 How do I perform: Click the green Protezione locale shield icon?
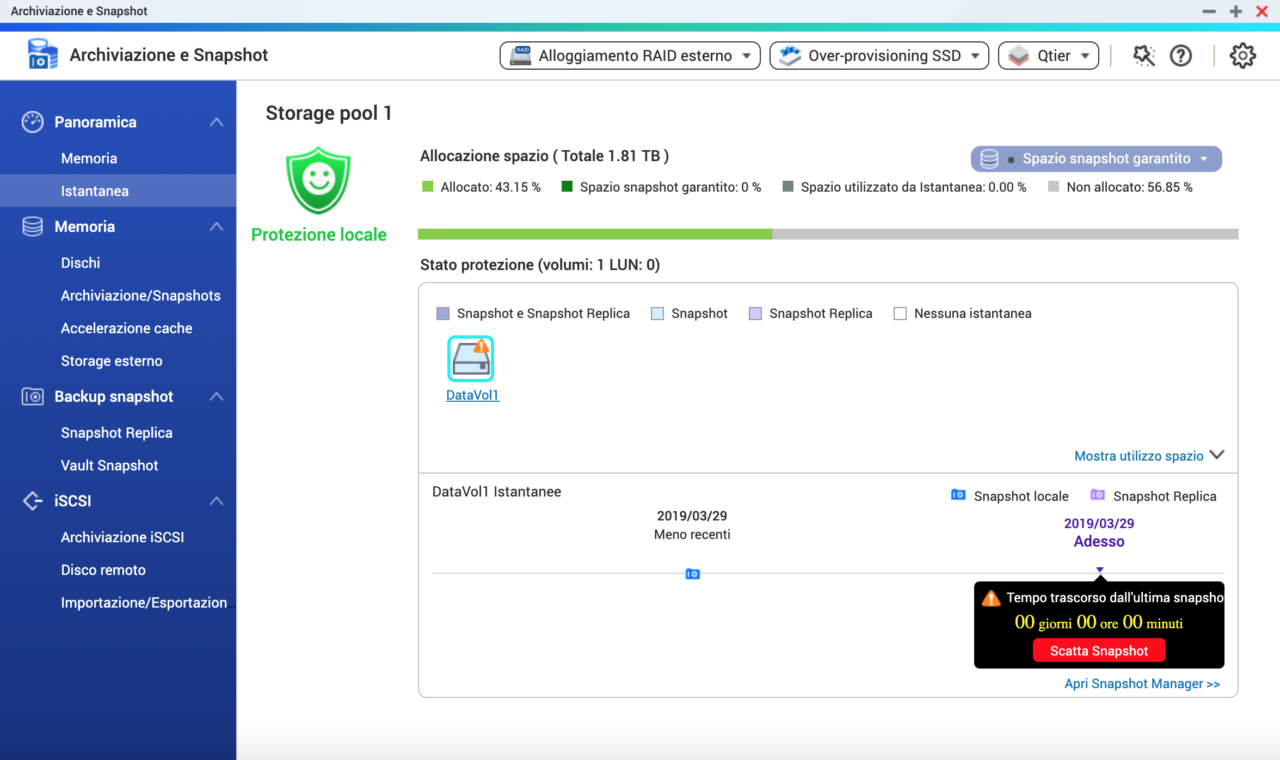coord(318,180)
